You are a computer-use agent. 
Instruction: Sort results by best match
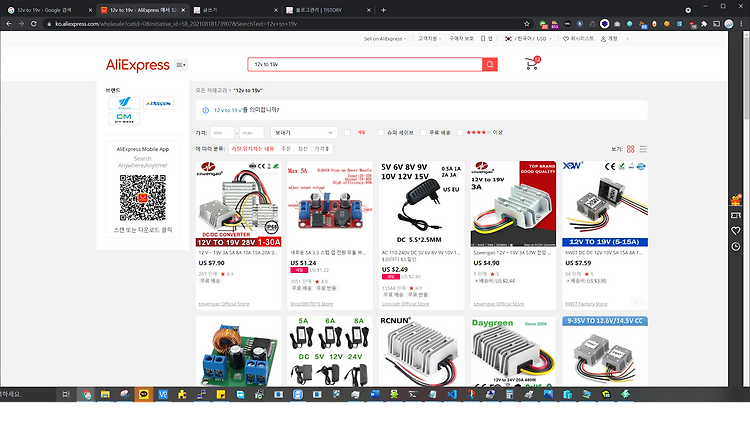(x=253, y=149)
